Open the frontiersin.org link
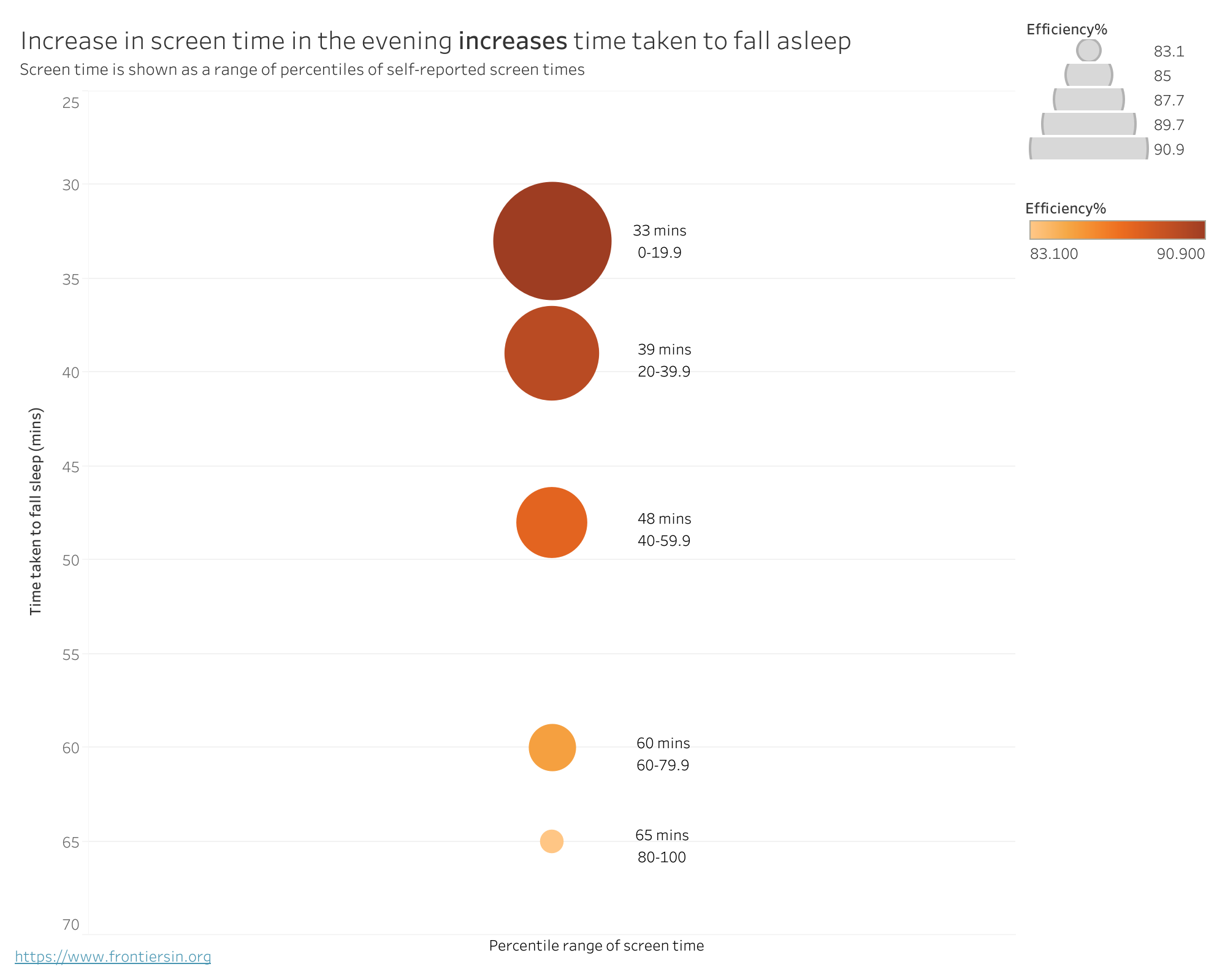The height and width of the screenshot is (980, 1225). click(113, 957)
